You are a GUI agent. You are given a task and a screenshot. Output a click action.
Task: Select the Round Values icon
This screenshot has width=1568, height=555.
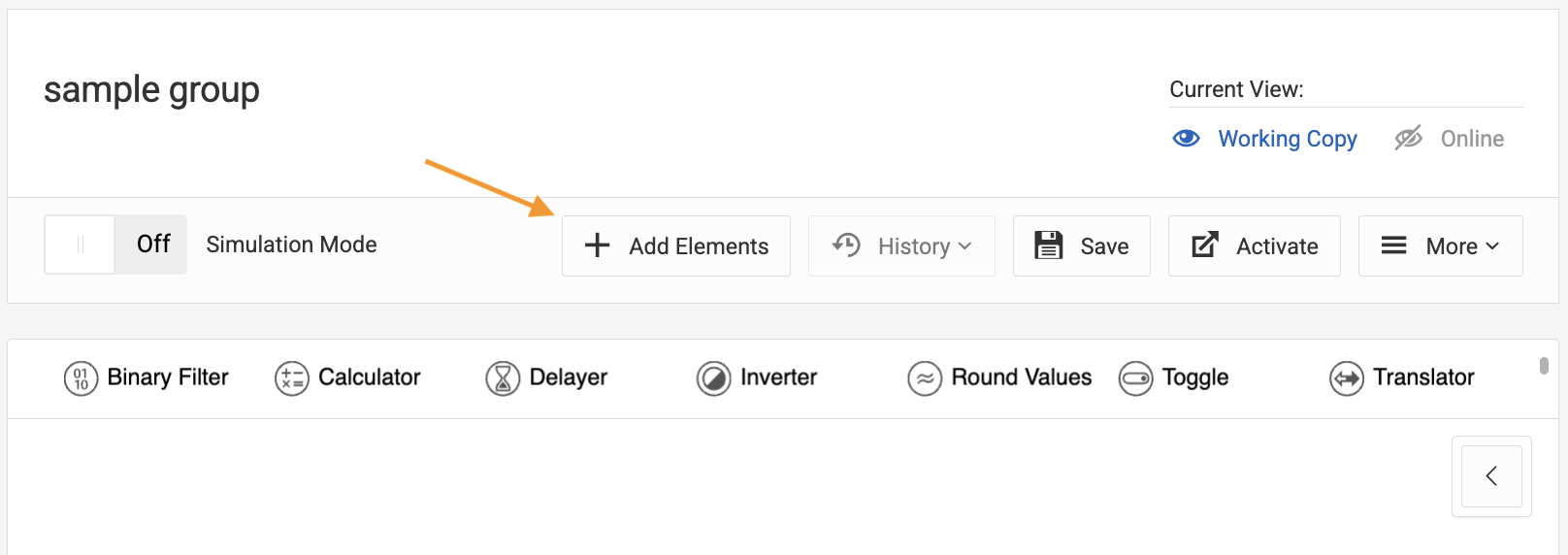tap(925, 378)
